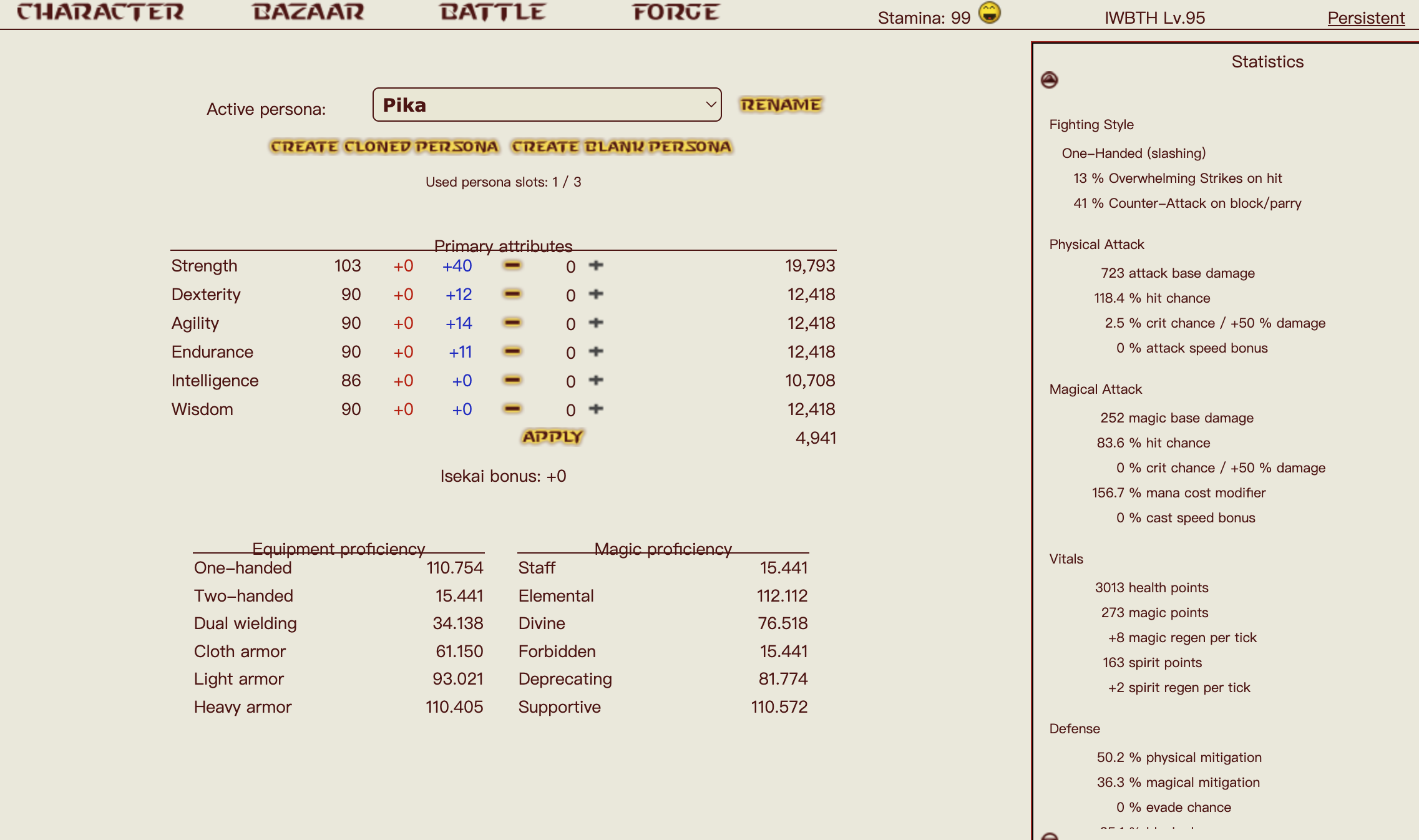Click the minus icon for Strength
This screenshot has height=840, width=1419.
512,265
